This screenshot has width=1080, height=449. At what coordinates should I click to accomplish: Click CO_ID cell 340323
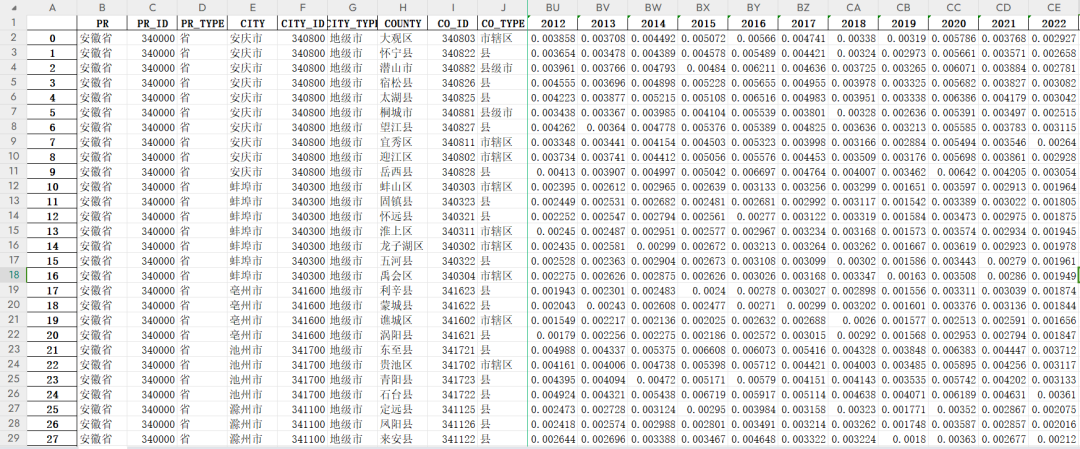point(453,201)
